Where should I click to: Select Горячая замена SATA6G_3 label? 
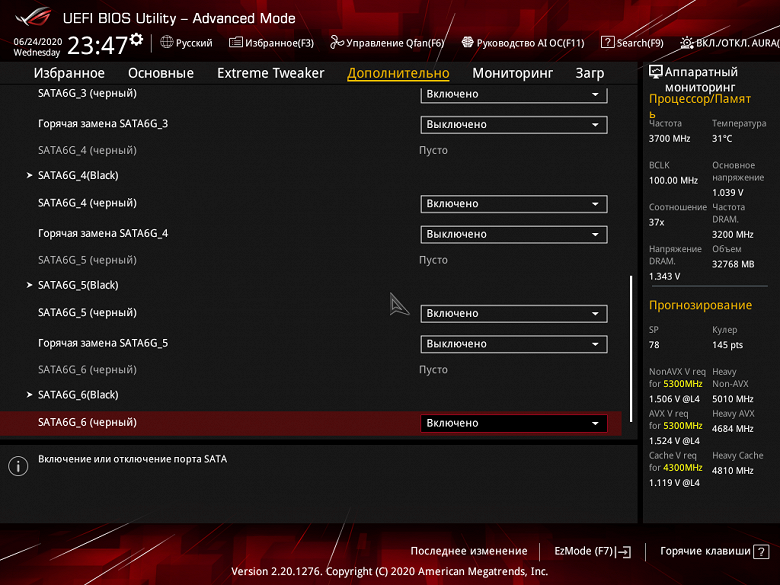[x=103, y=123]
